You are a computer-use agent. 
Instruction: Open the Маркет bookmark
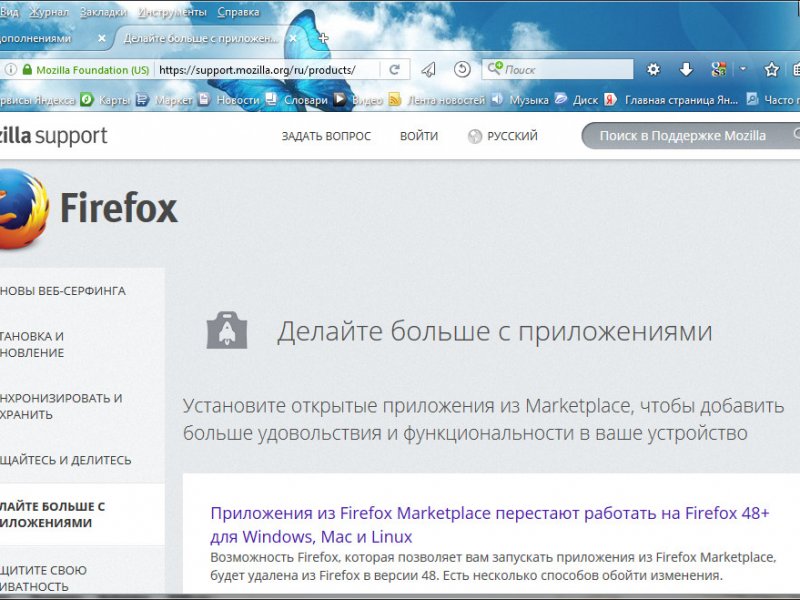[x=165, y=99]
